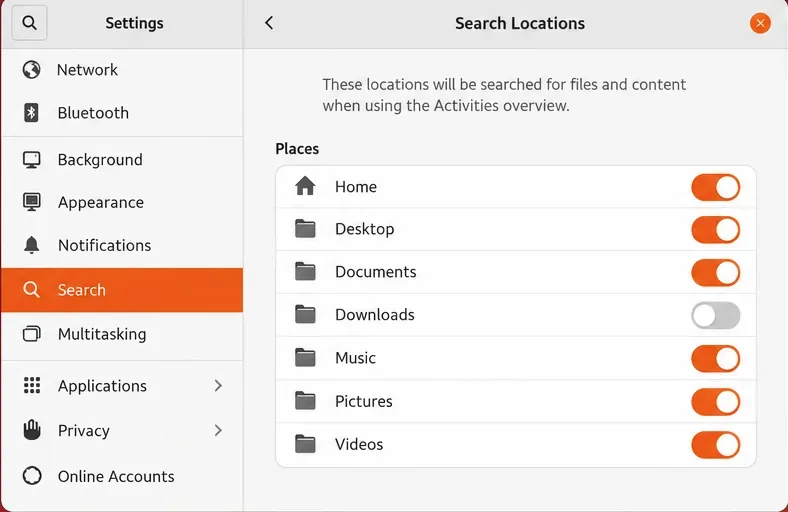Turn off the Documents toggle
Viewport: 788px width, 512px height.
pyautogui.click(x=716, y=272)
